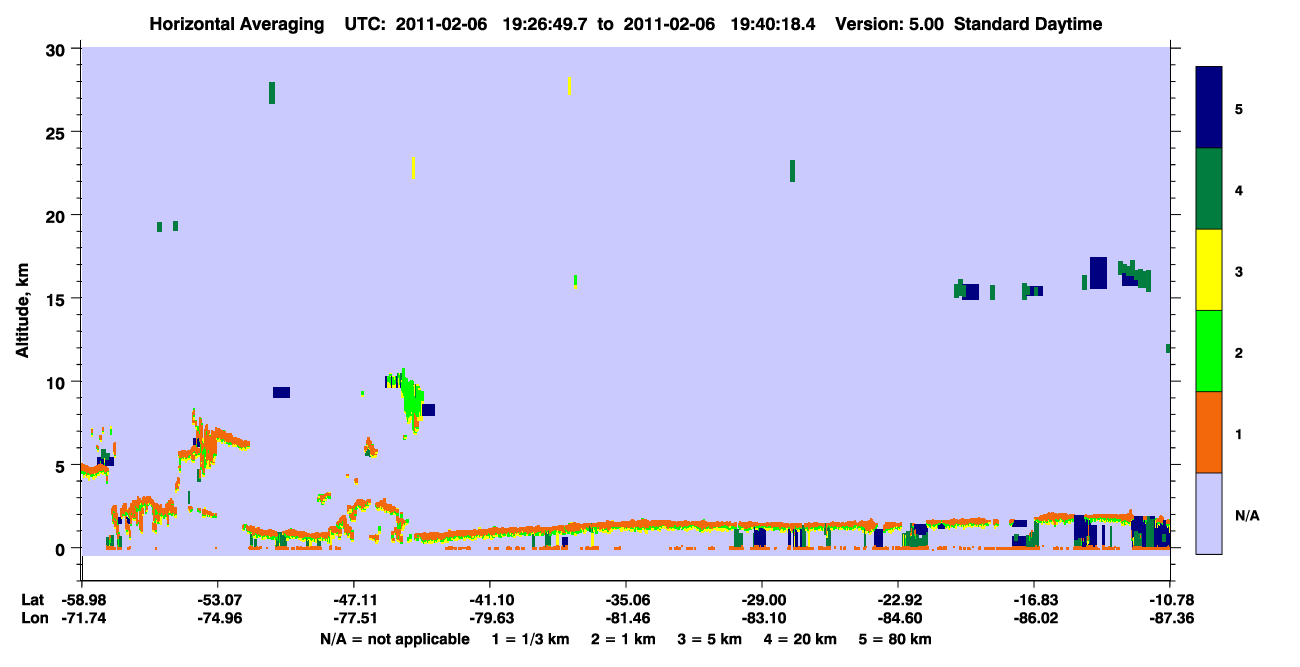Click the '4 = 20 km' caption
The width and height of the screenshot is (1300, 667).
tap(799, 639)
